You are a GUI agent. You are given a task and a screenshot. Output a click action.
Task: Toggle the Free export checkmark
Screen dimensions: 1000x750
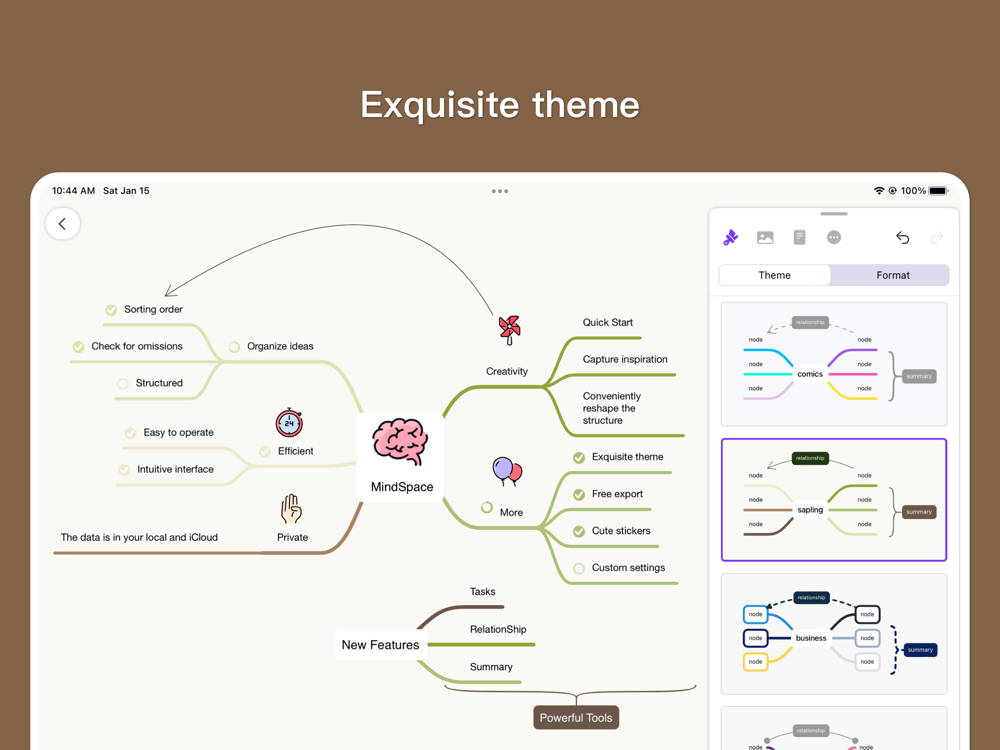pyautogui.click(x=579, y=494)
